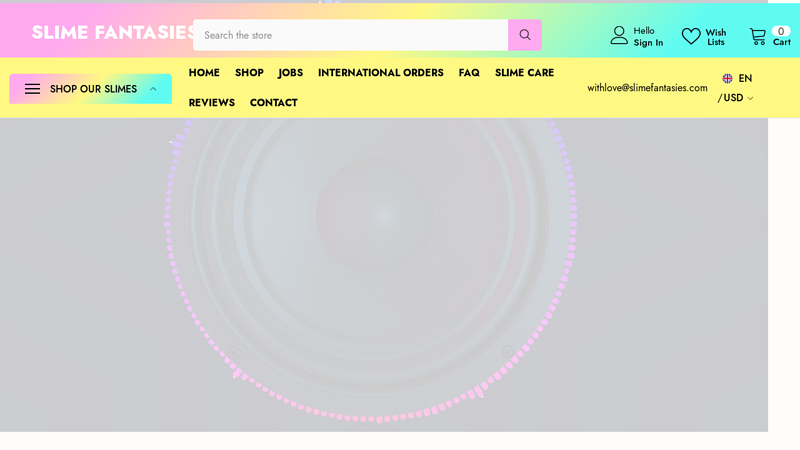Open the USD currency dropdown

tap(735, 97)
